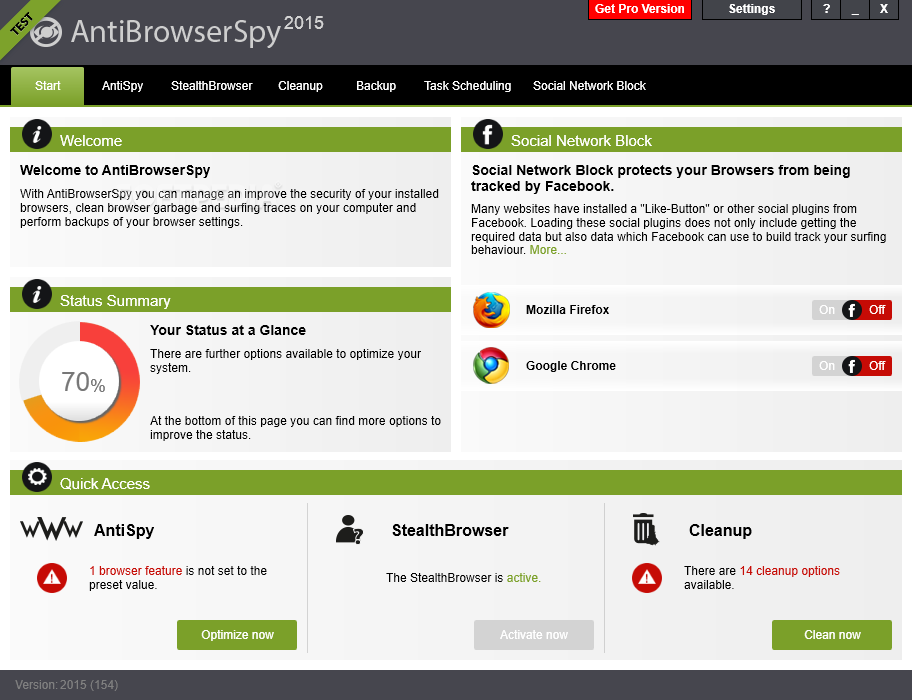The width and height of the screenshot is (912, 700).
Task: Open the Social Network Block tab
Action: (589, 86)
